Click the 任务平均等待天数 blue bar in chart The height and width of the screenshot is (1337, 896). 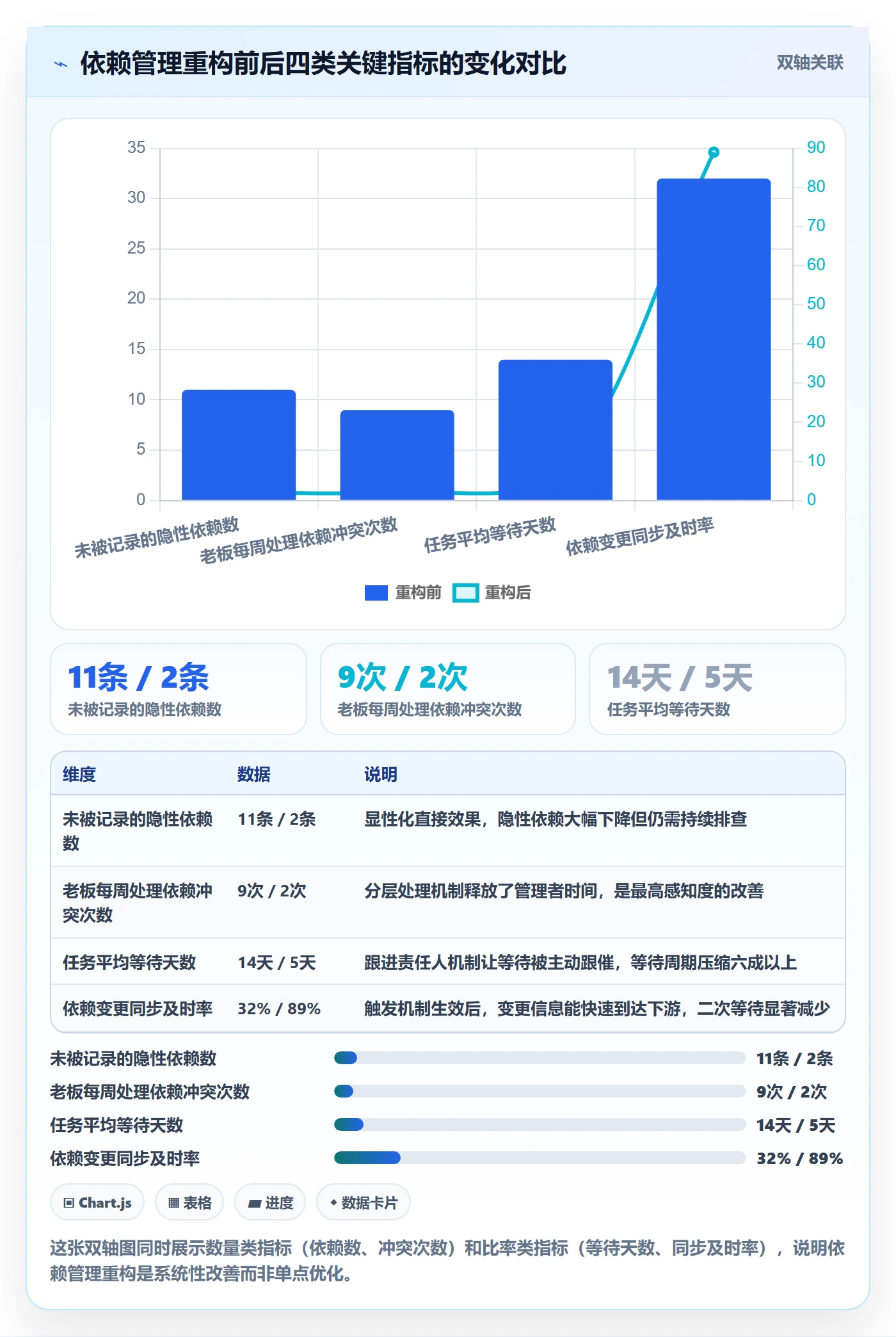point(556,430)
